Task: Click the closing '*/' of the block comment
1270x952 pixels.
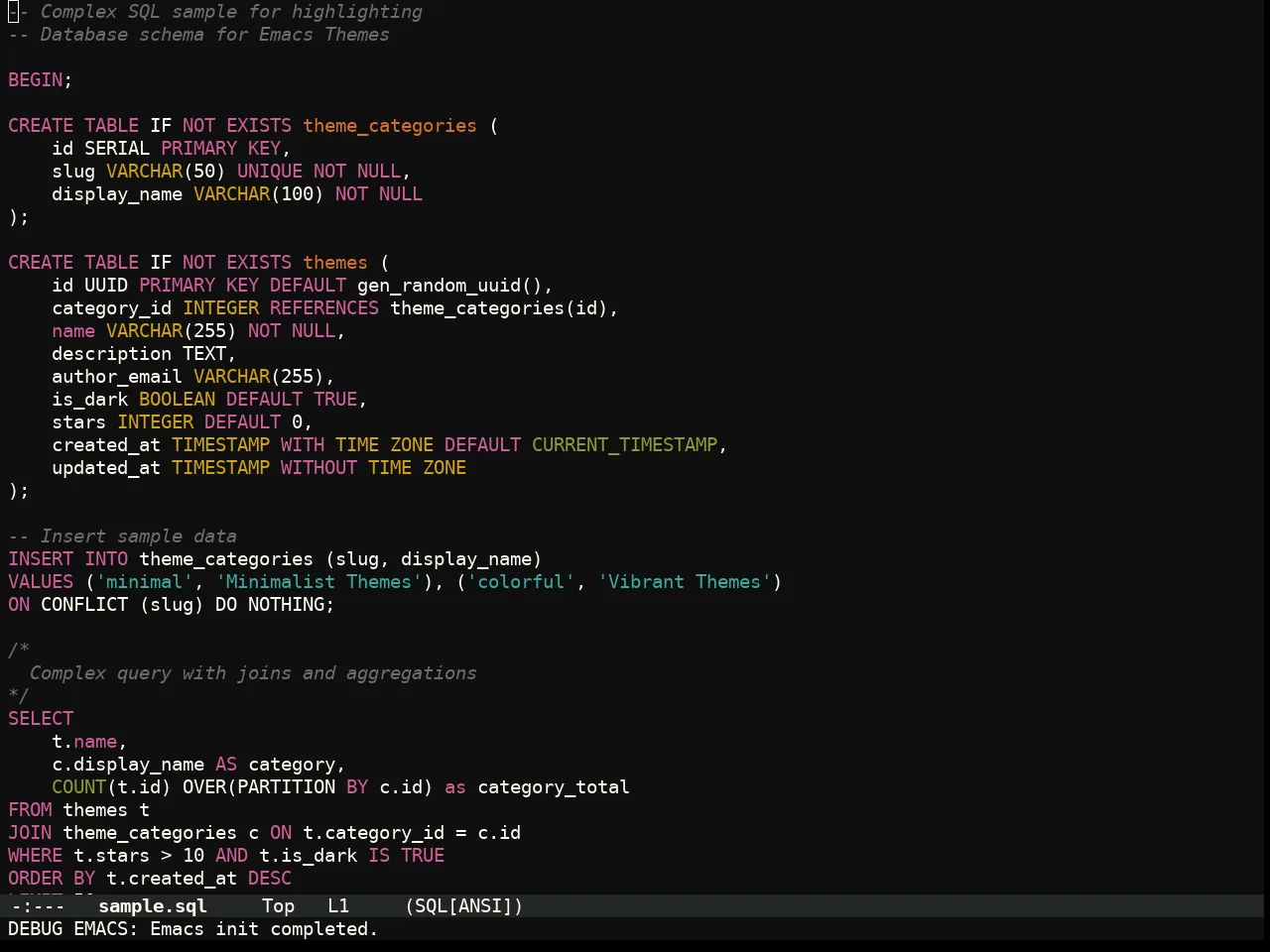Action: [x=19, y=696]
